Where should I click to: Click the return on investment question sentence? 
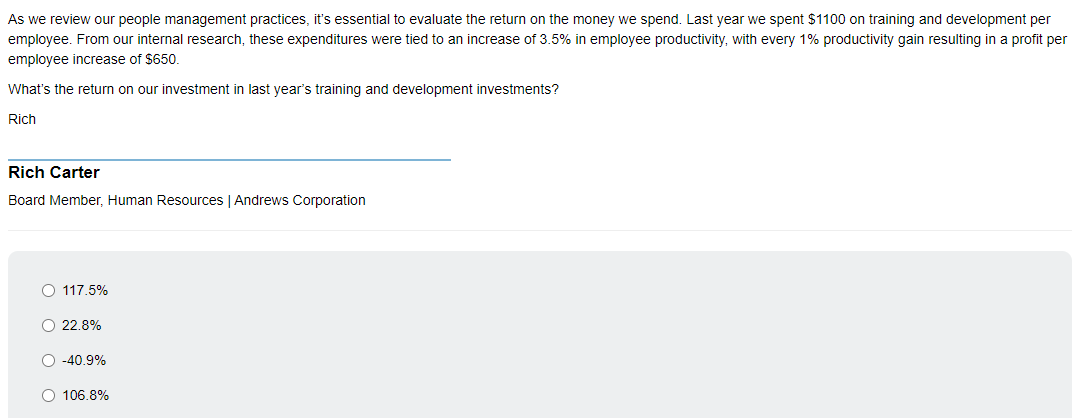283,90
